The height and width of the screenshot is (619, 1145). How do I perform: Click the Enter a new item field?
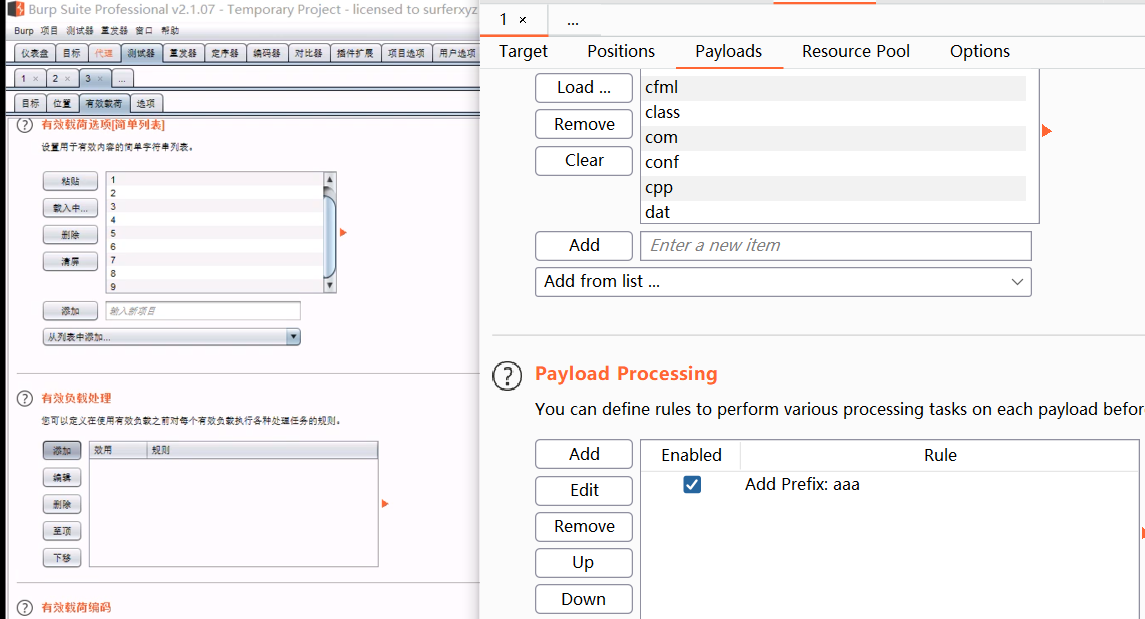pyautogui.click(x=835, y=245)
